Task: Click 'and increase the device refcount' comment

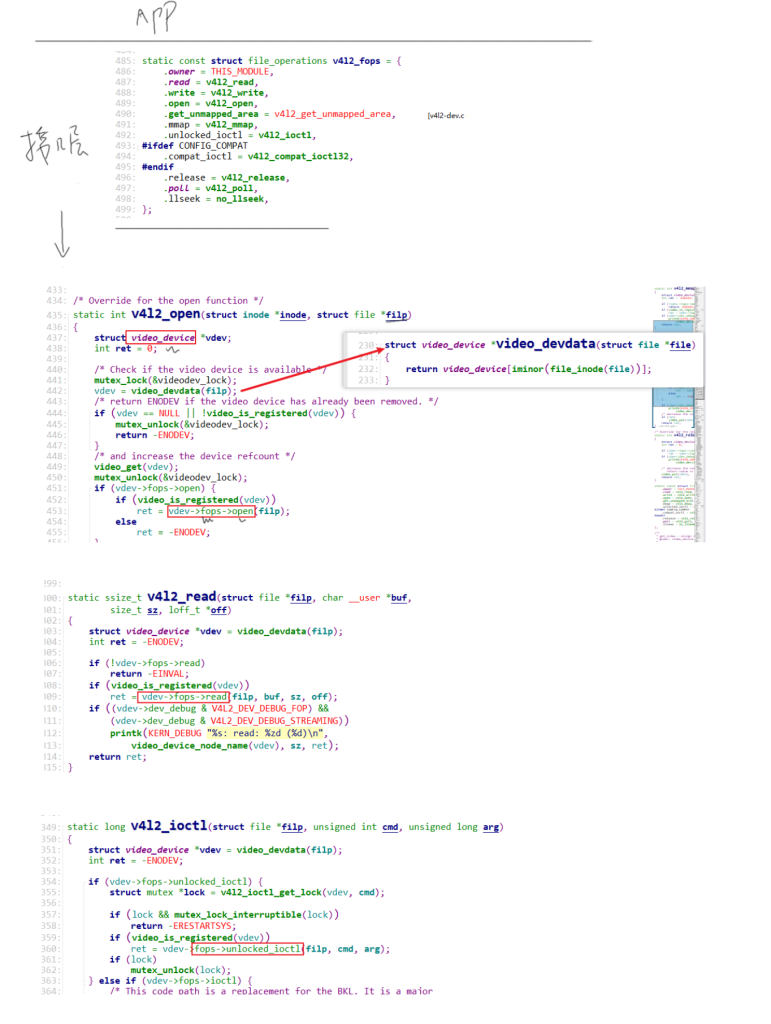Action: tap(195, 456)
